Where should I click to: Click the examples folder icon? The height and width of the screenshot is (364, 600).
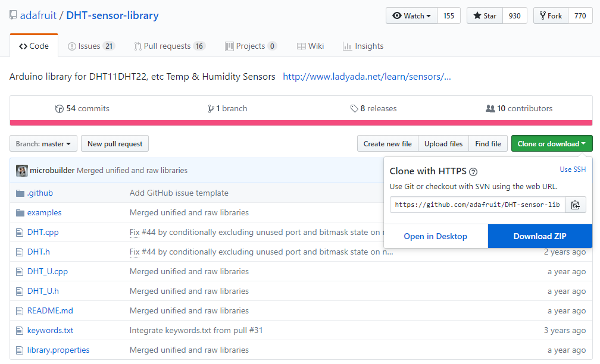pos(20,213)
